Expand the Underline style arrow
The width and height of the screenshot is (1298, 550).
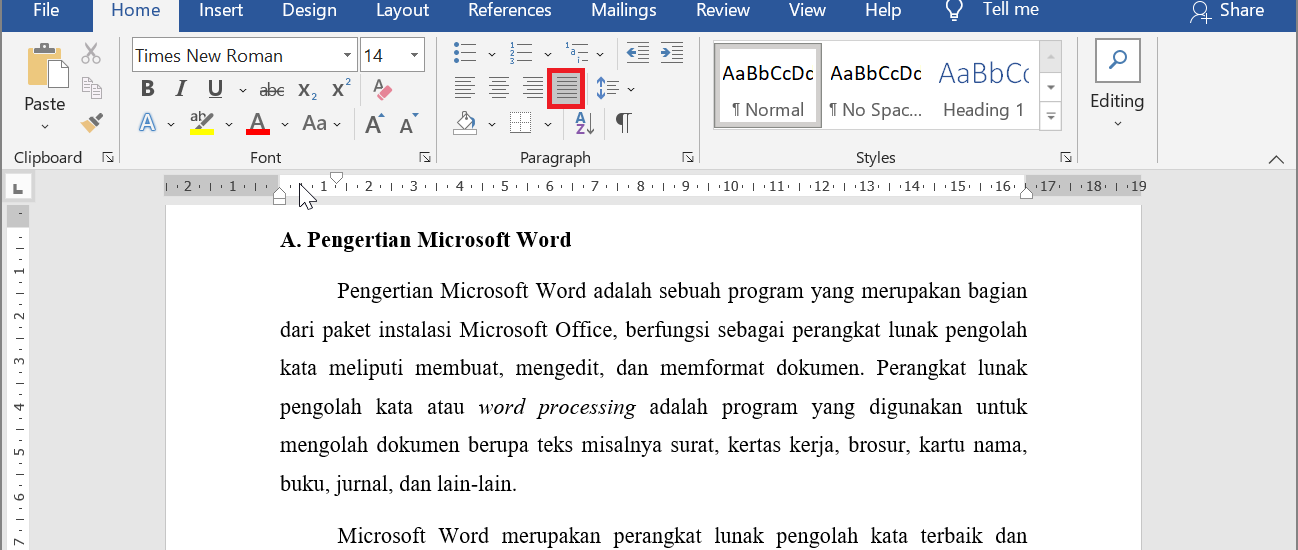point(242,90)
